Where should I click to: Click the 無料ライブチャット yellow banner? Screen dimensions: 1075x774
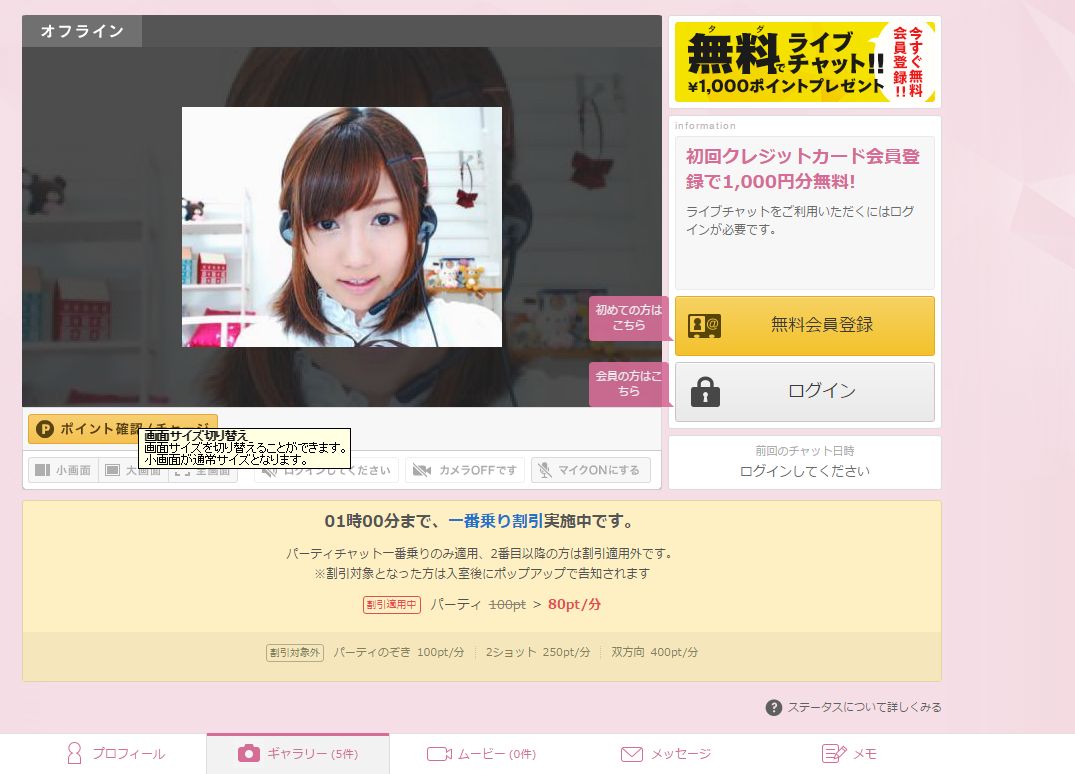(804, 62)
